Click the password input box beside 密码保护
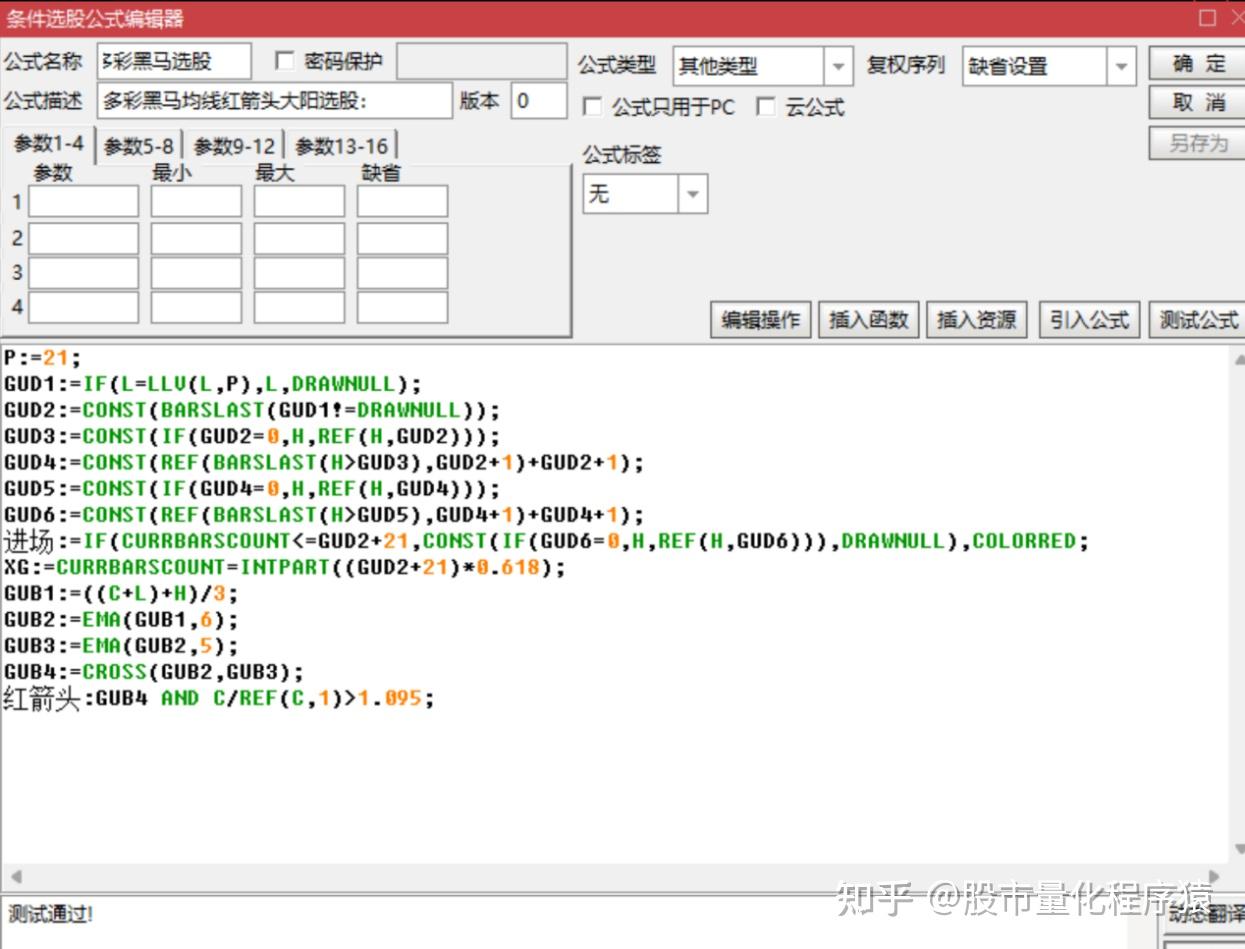 (x=481, y=62)
